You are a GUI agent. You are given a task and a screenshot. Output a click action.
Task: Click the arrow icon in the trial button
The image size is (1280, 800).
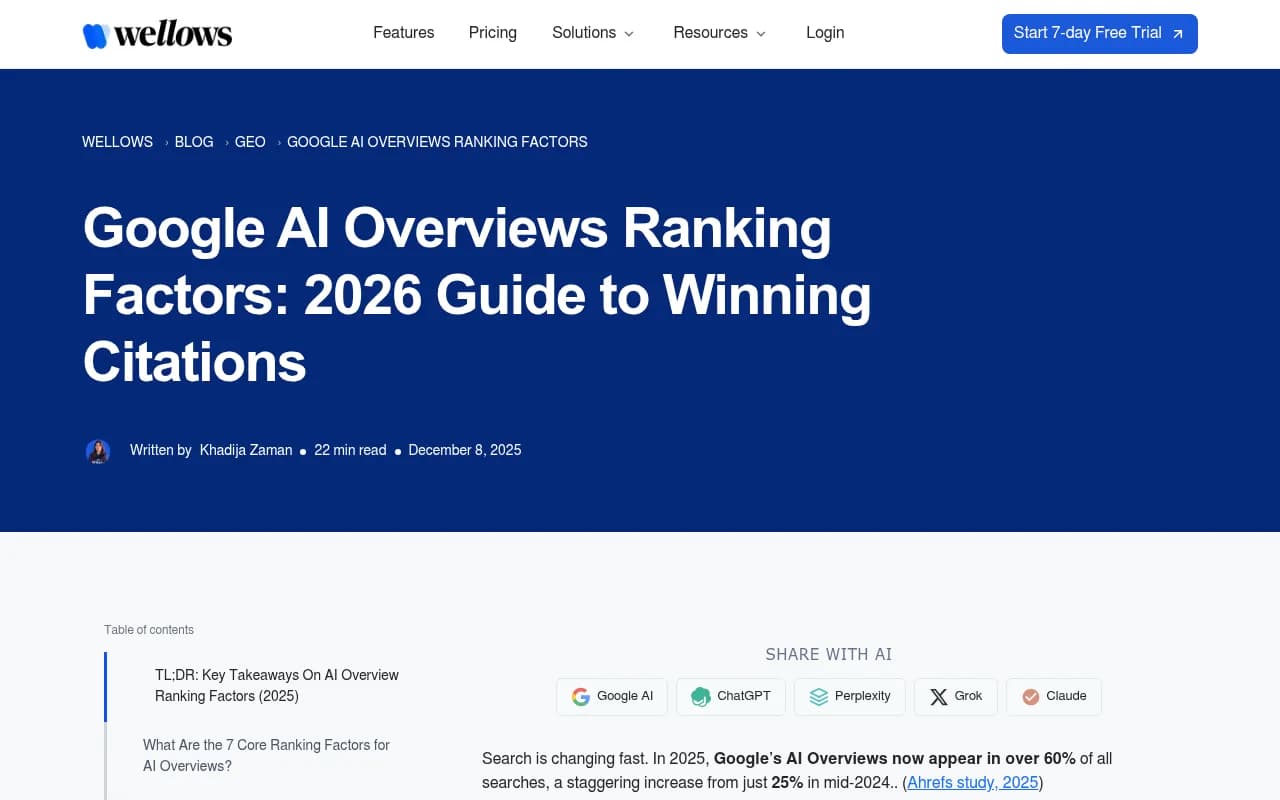pos(1178,34)
